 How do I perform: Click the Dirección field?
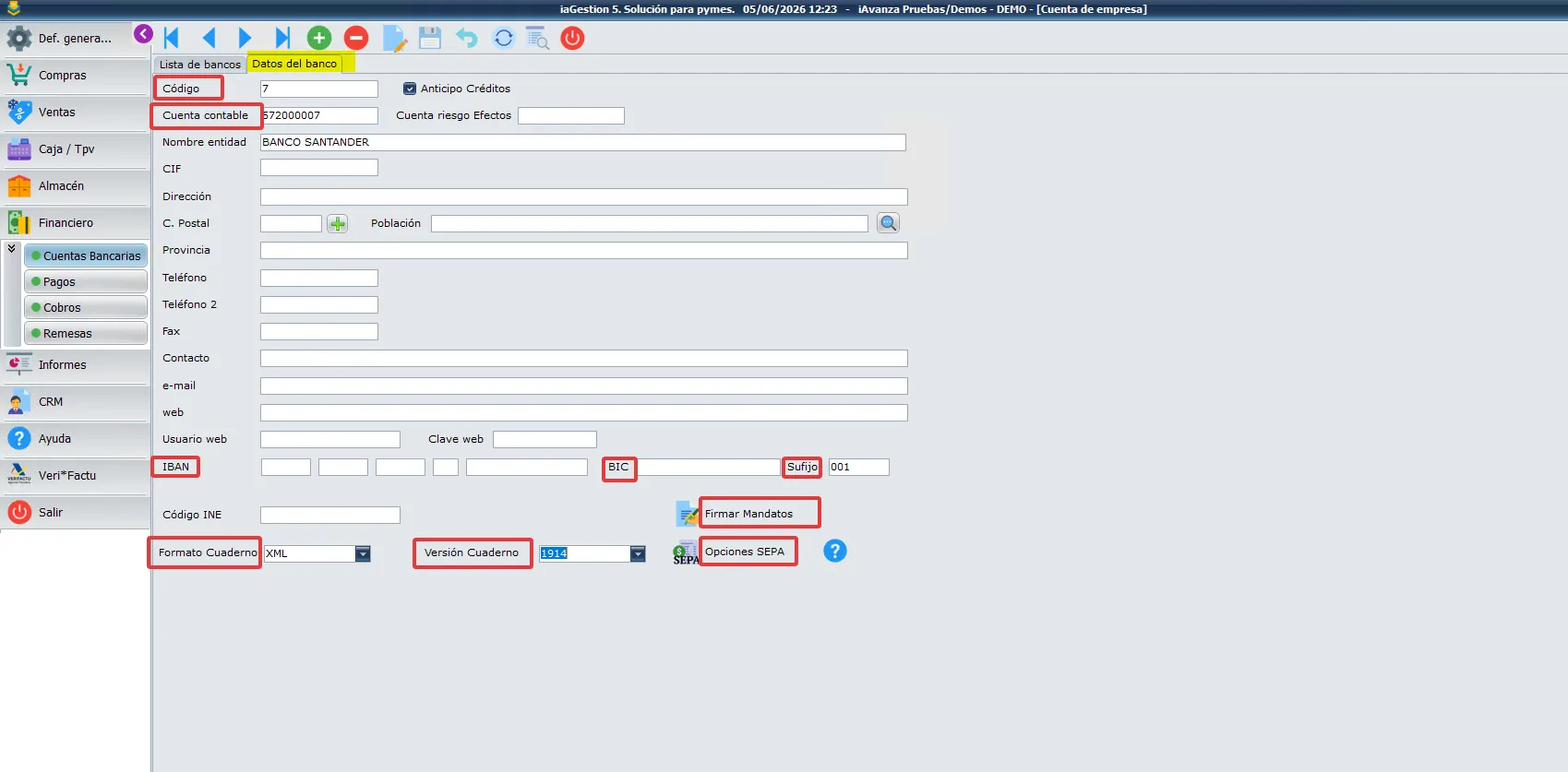click(x=584, y=196)
